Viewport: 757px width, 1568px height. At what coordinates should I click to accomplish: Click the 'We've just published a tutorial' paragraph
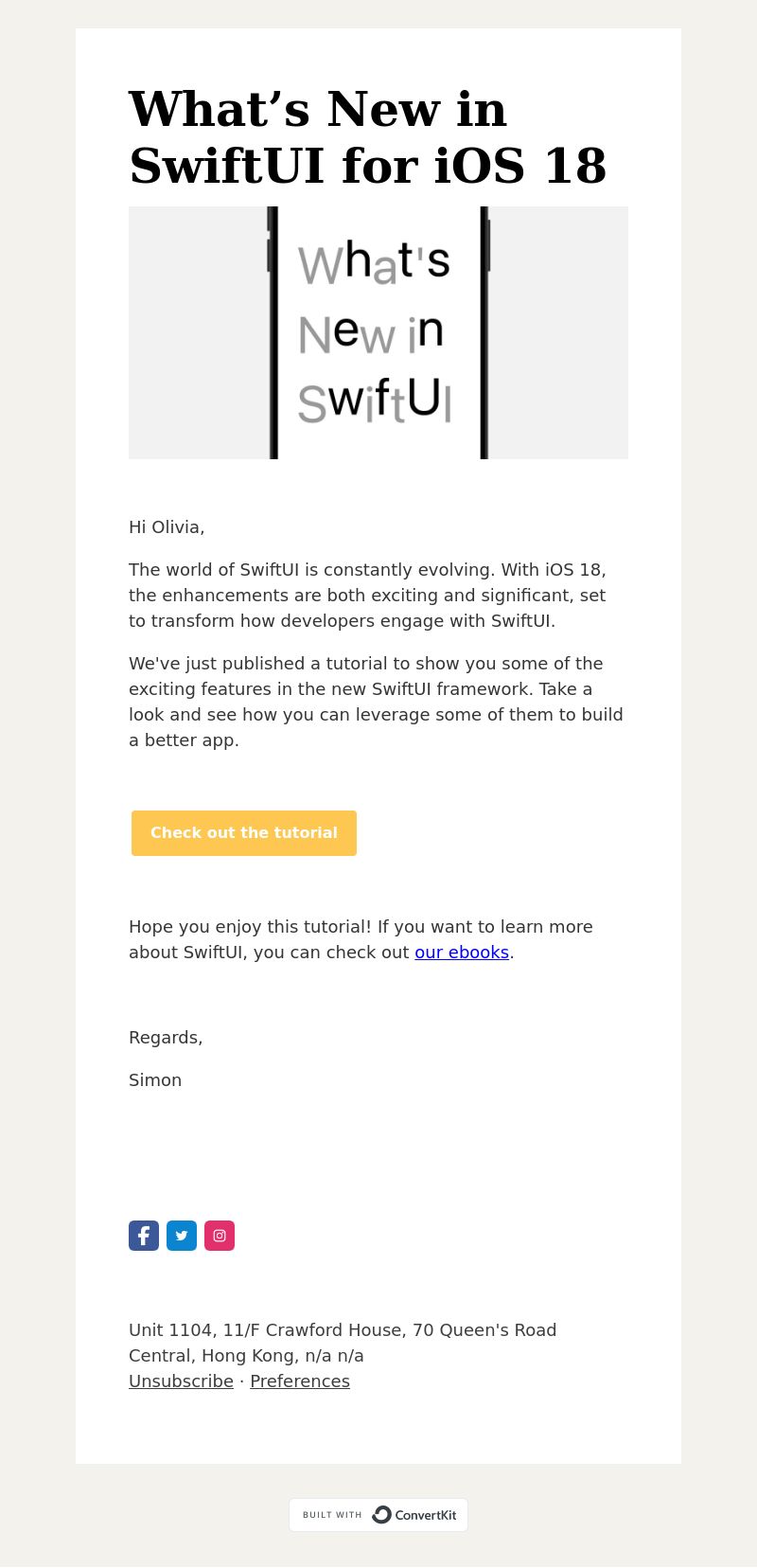(376, 702)
